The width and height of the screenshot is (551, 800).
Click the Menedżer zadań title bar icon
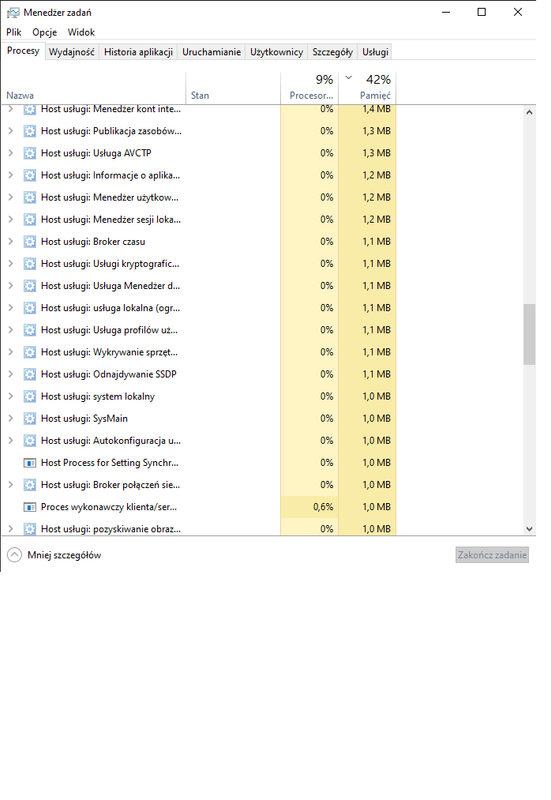click(13, 12)
